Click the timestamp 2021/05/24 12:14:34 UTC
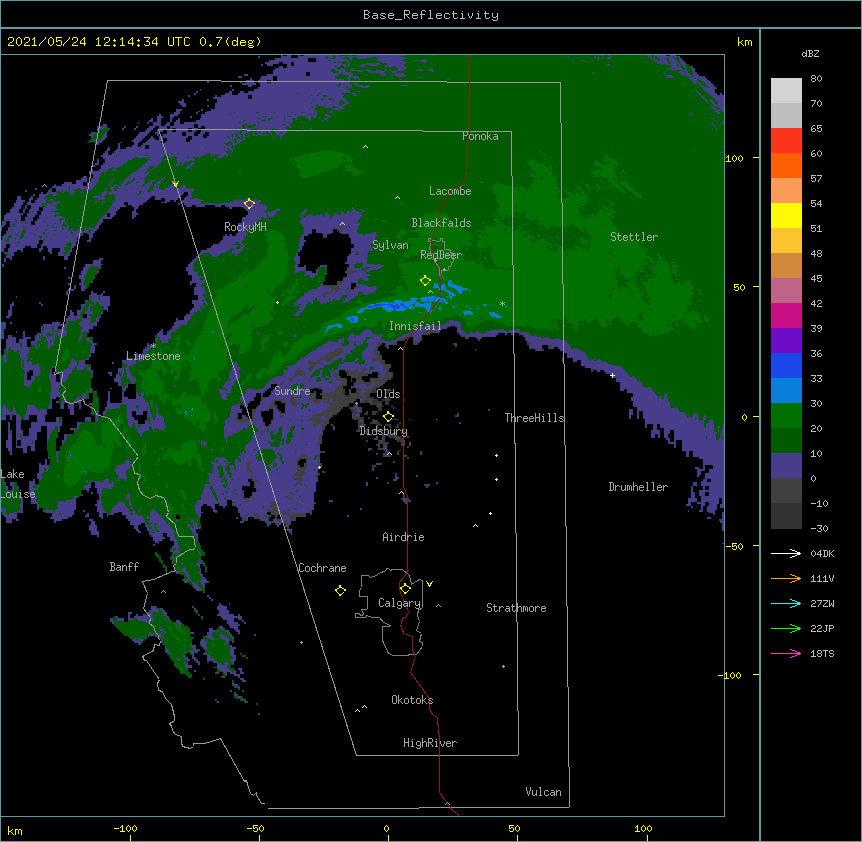Screen dimensions: 862x842 (x=98, y=42)
